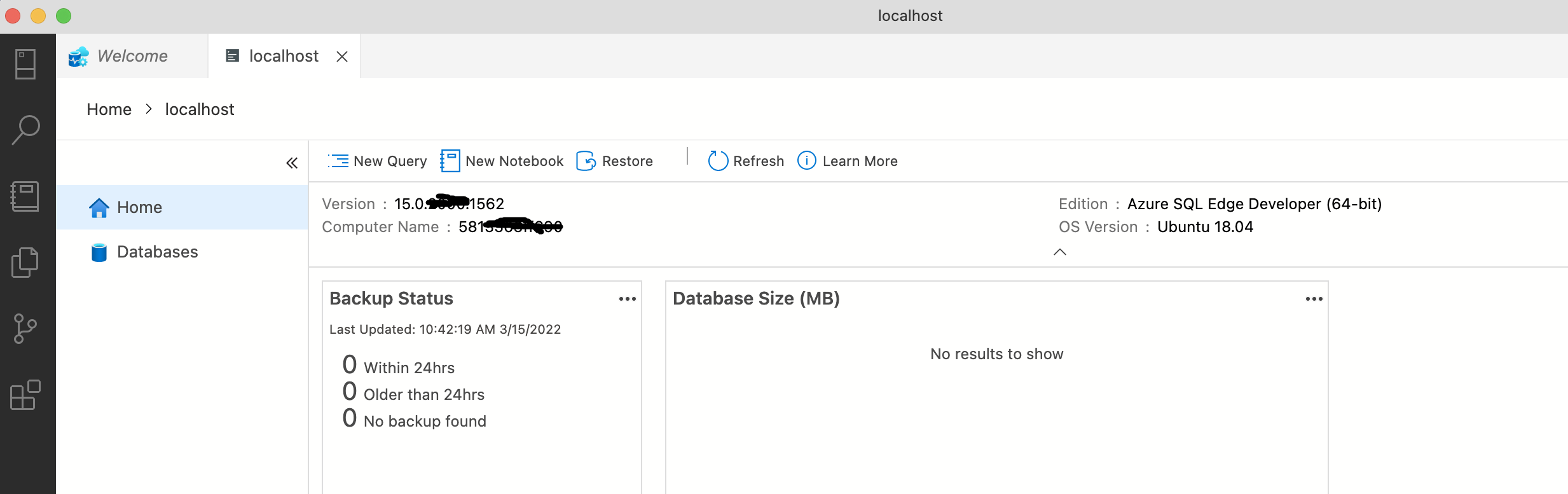Image resolution: width=1568 pixels, height=494 pixels.
Task: Click the OS Version value Ubuntu 18.04
Action: coord(1206,227)
